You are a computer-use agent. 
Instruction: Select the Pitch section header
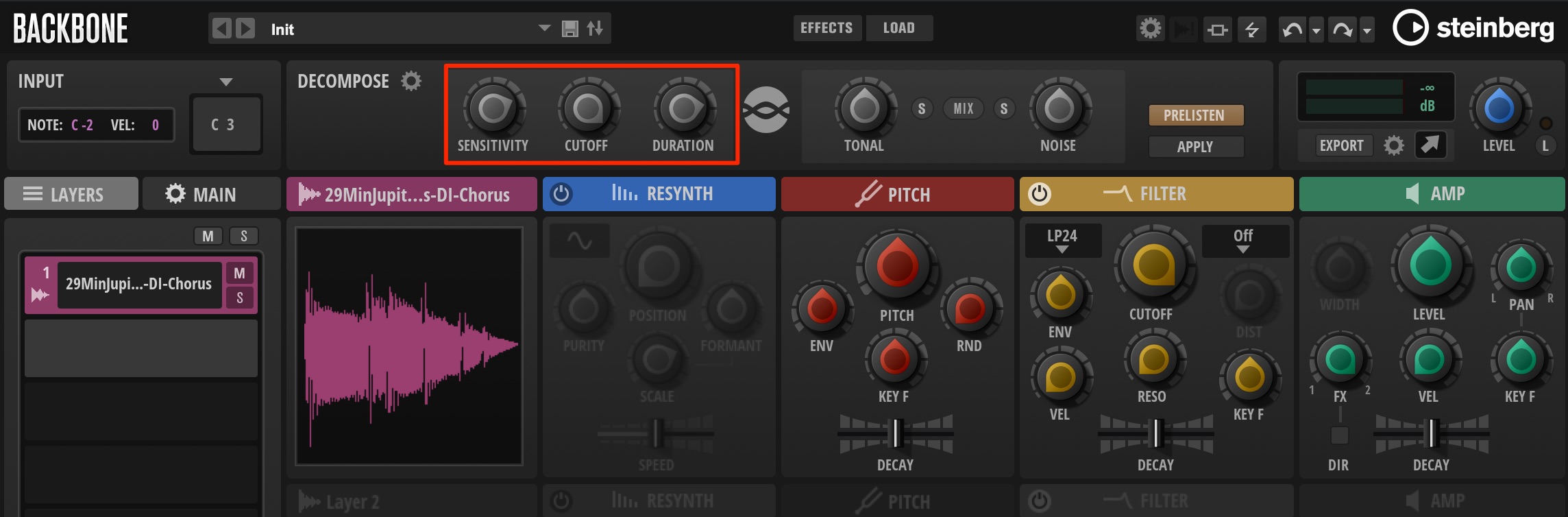898,194
